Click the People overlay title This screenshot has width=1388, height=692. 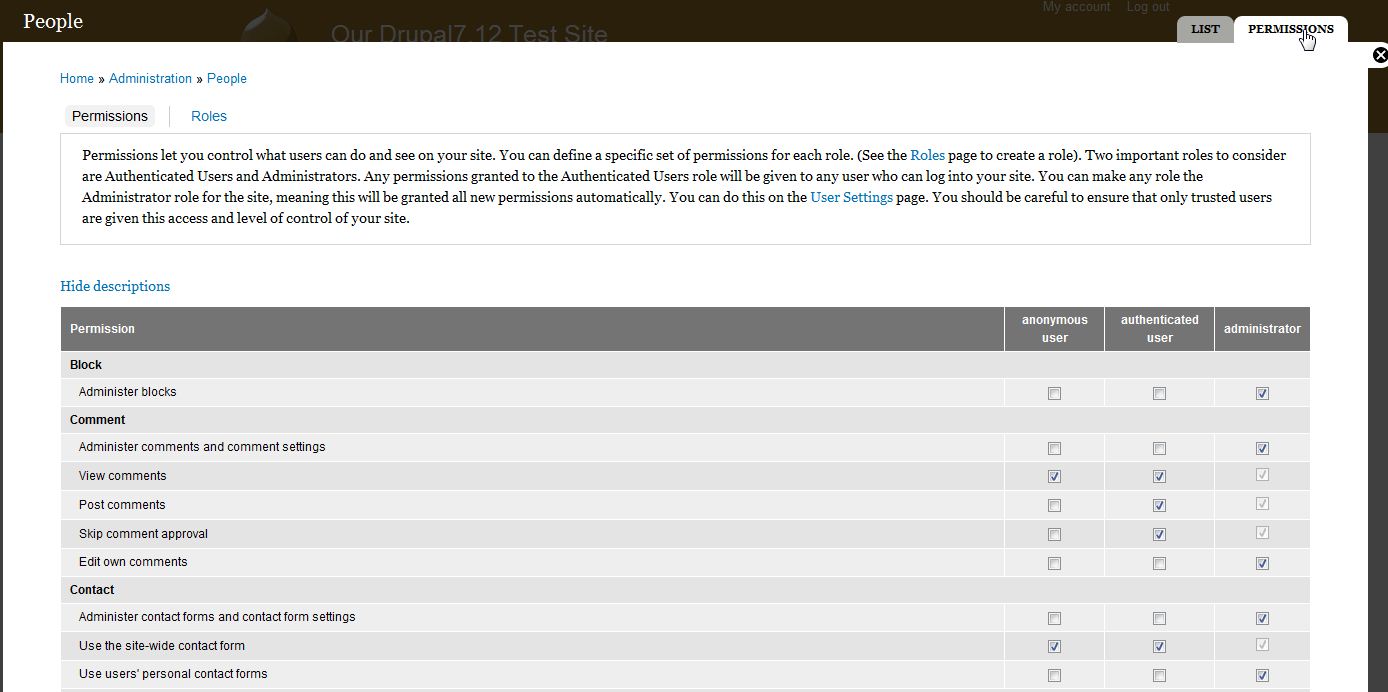point(53,21)
